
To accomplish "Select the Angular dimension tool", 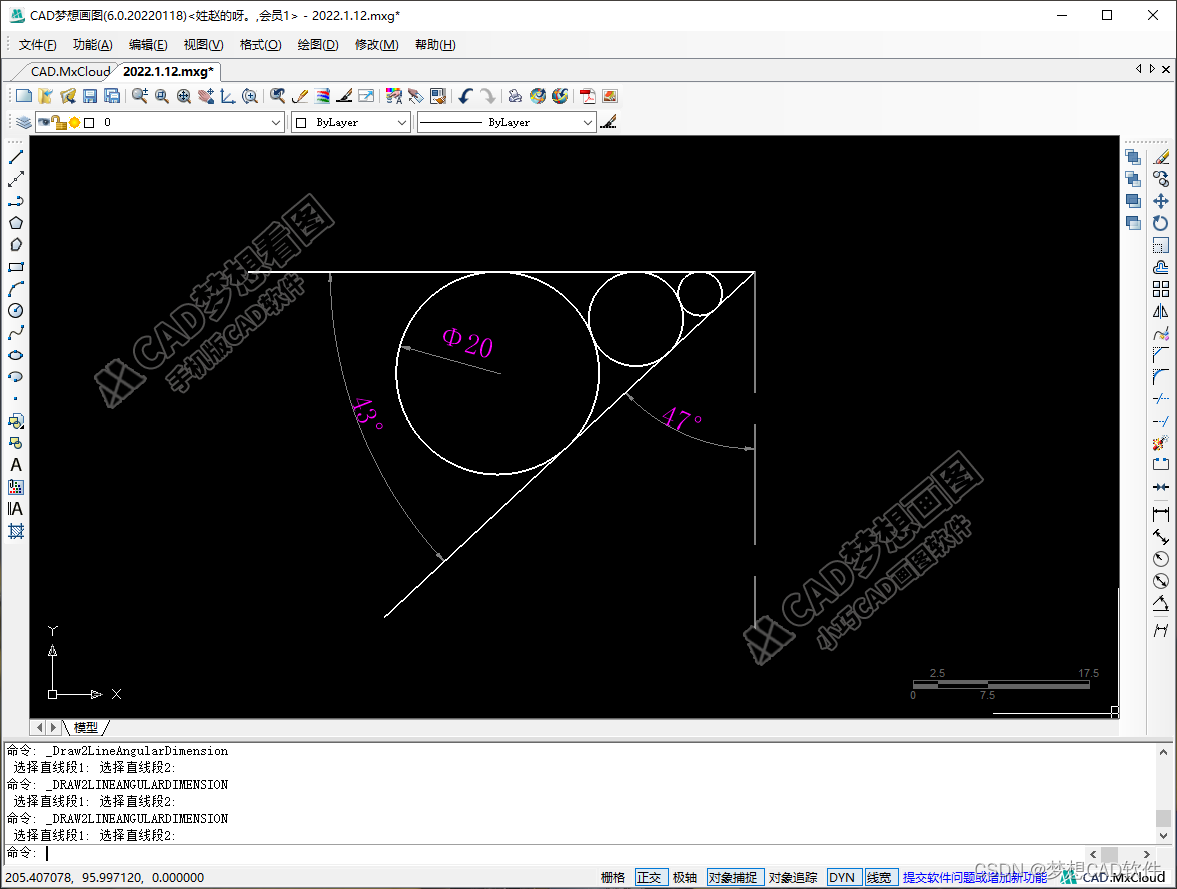I will (x=1160, y=603).
